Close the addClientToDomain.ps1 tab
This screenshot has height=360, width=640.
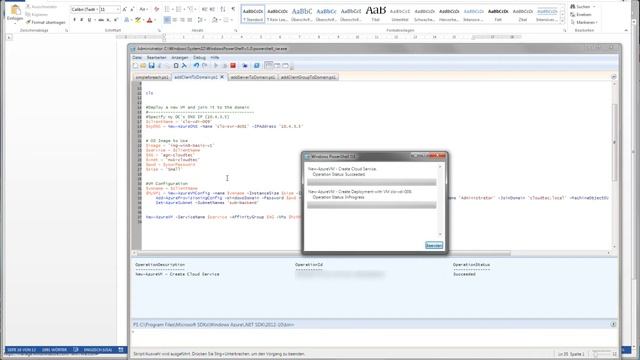tap(222, 77)
